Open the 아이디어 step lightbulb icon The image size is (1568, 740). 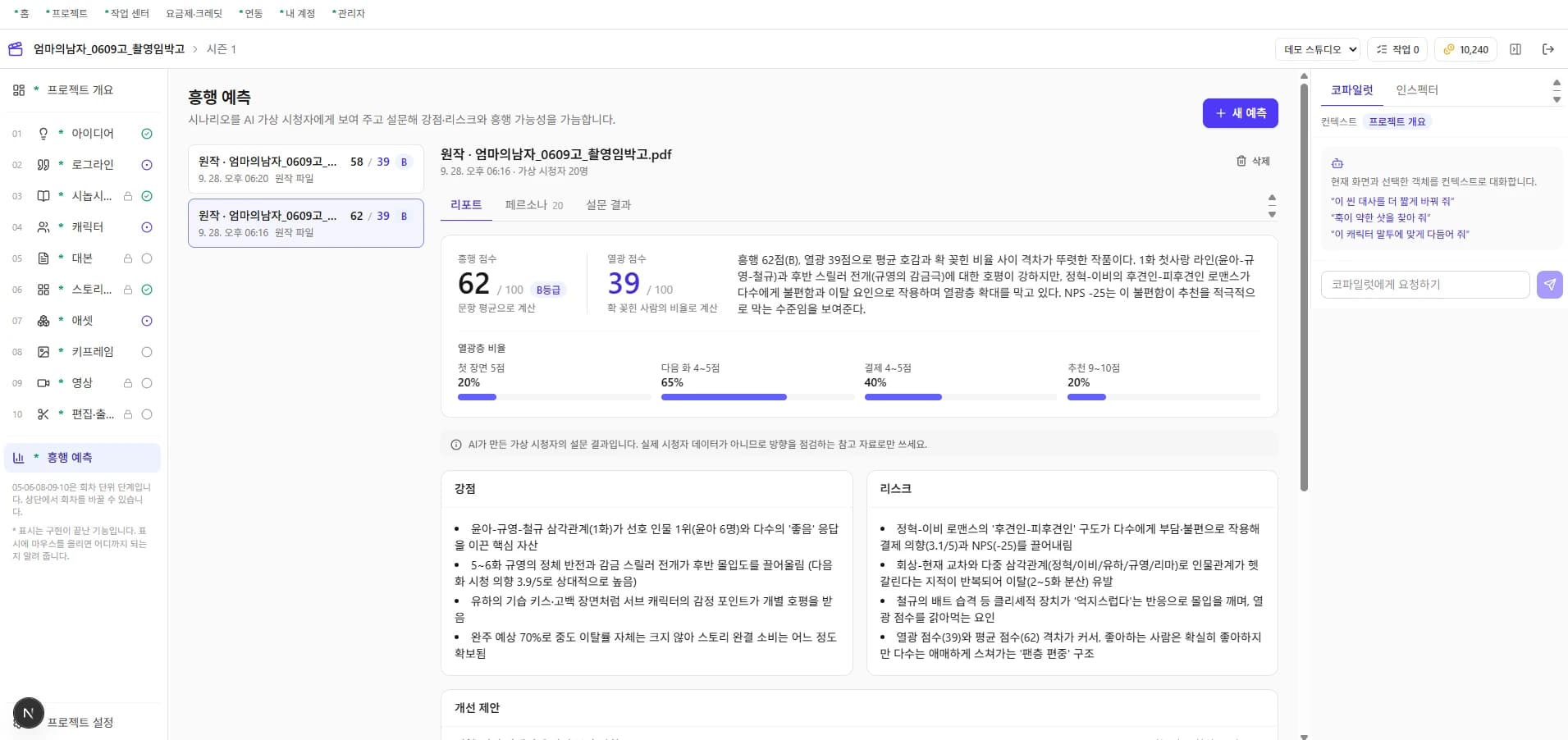coord(43,134)
